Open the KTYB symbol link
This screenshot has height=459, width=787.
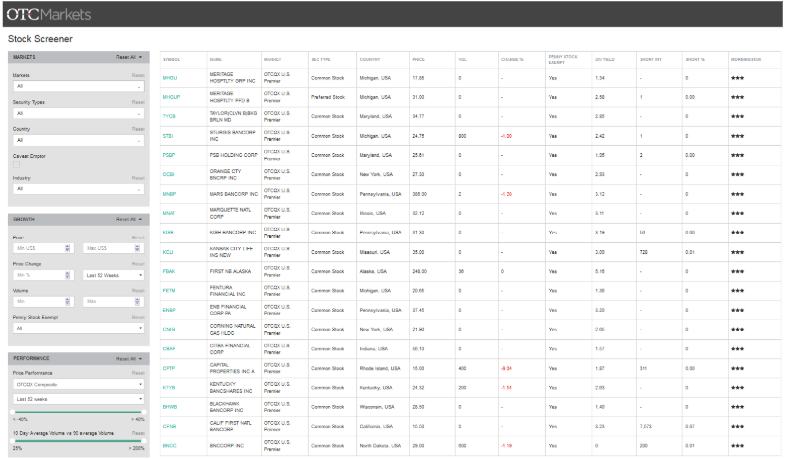click(169, 388)
